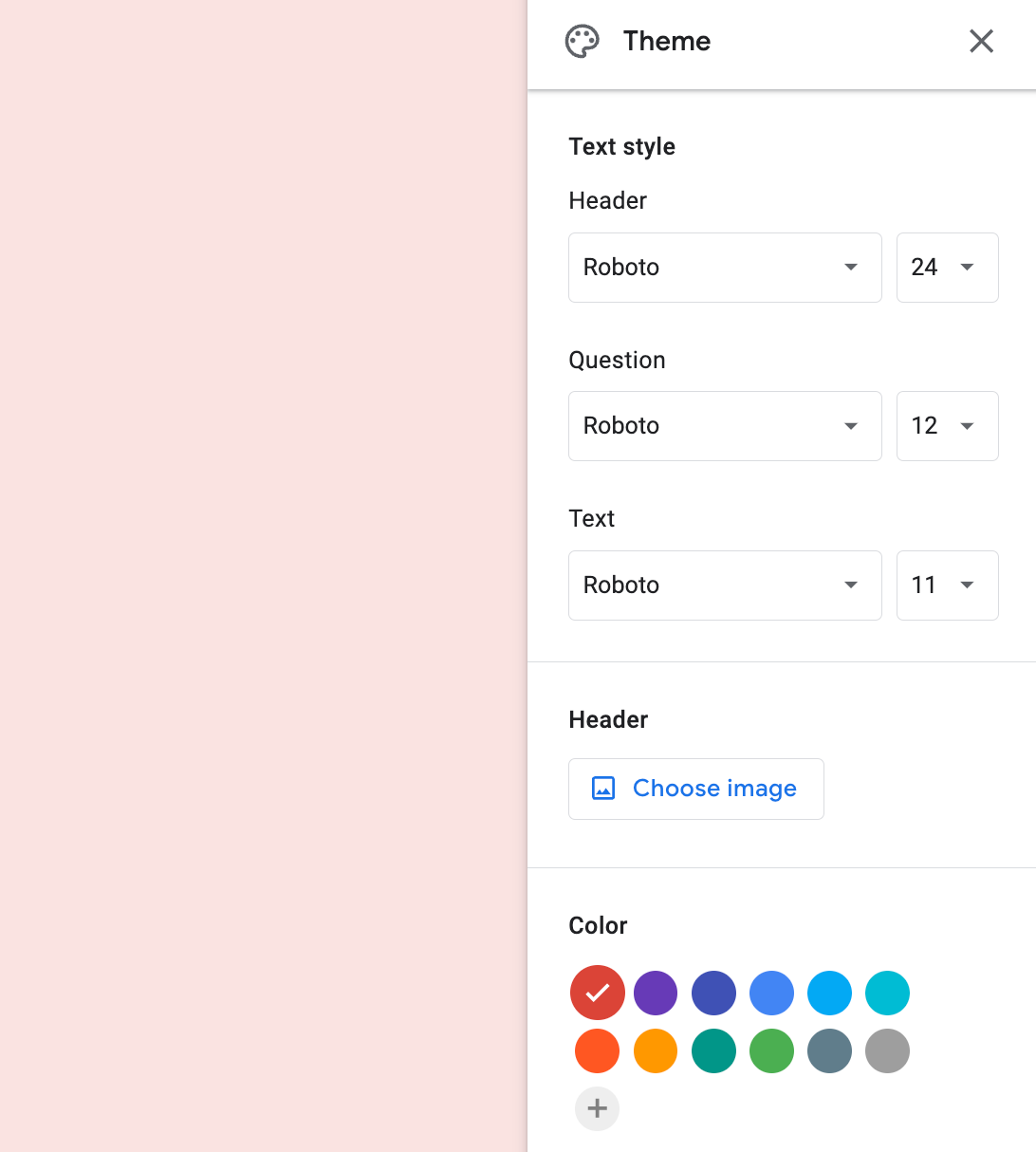Open the Header font size 24 dropdown
The height and width of the screenshot is (1152, 1036).
pos(948,268)
